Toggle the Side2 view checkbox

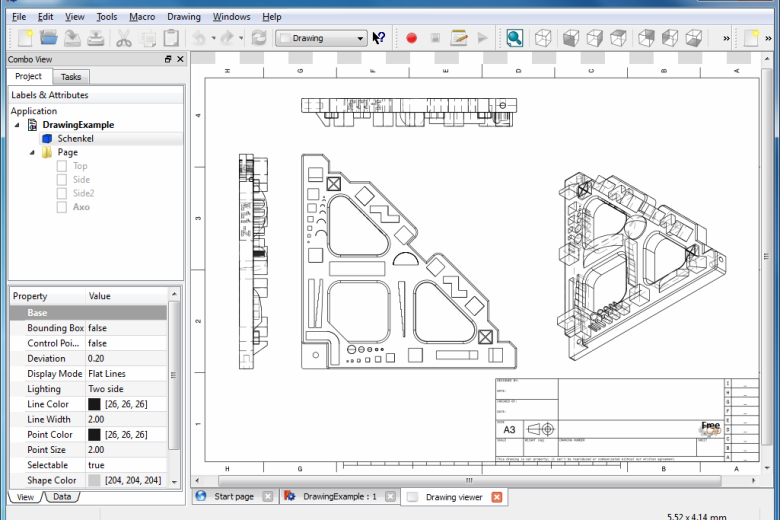[x=62, y=194]
